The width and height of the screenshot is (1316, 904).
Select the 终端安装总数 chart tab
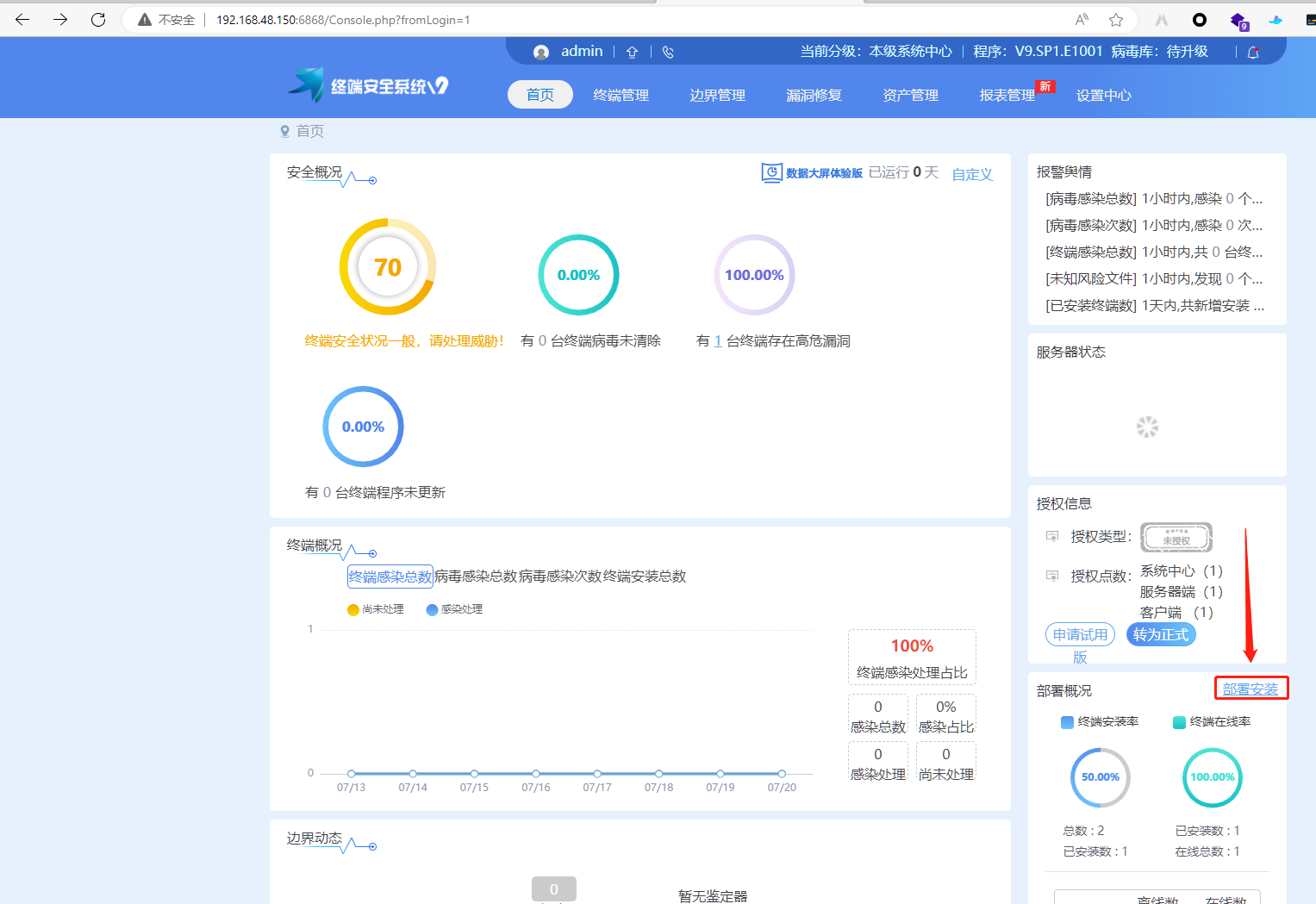pyautogui.click(x=645, y=577)
